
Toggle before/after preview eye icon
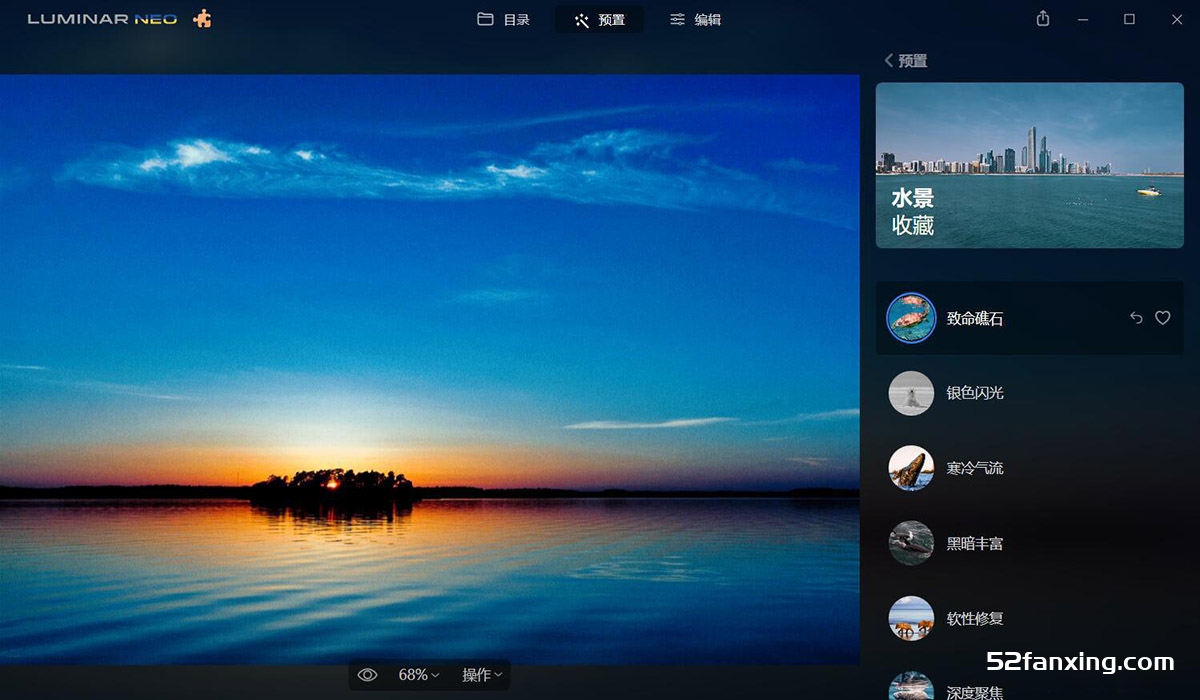[367, 675]
